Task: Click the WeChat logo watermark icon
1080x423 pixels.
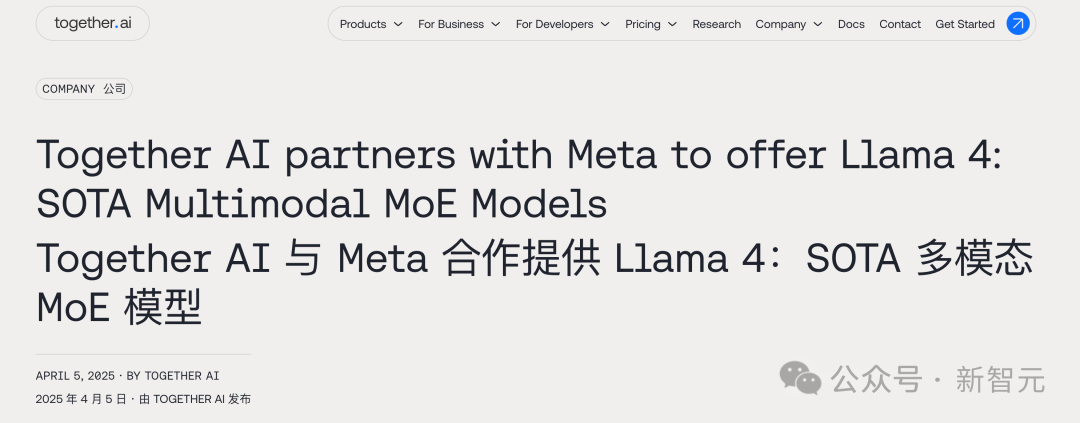Action: 801,377
